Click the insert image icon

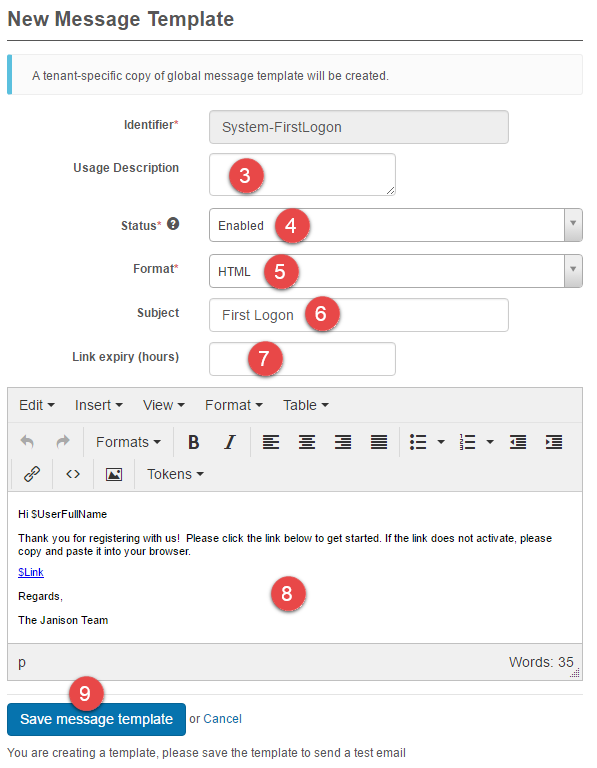pyautogui.click(x=114, y=474)
